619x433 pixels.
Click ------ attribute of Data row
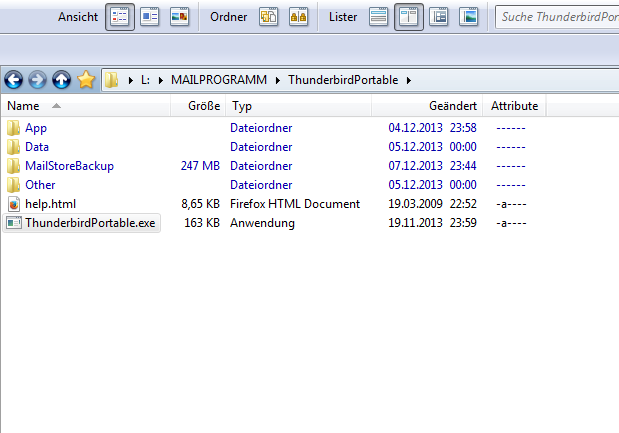[511, 147]
